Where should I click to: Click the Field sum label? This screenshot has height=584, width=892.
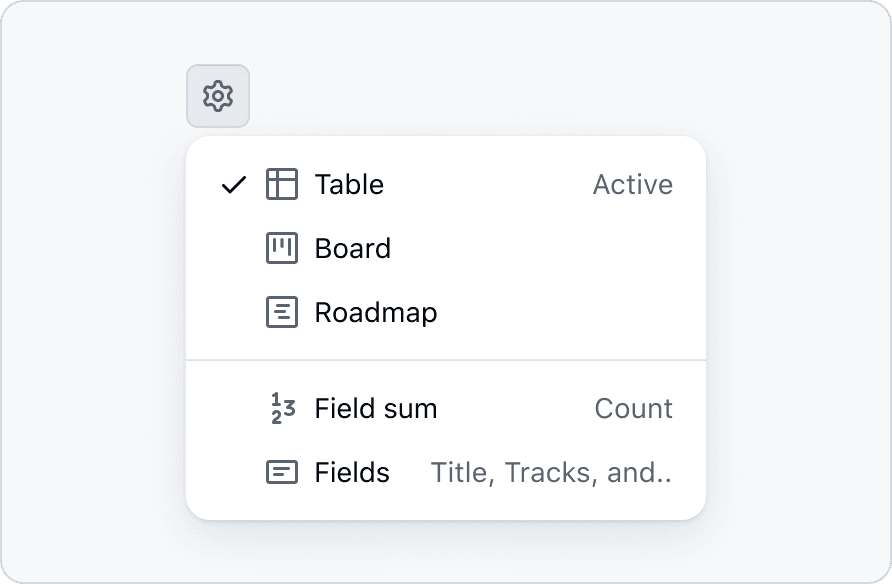click(x=375, y=408)
